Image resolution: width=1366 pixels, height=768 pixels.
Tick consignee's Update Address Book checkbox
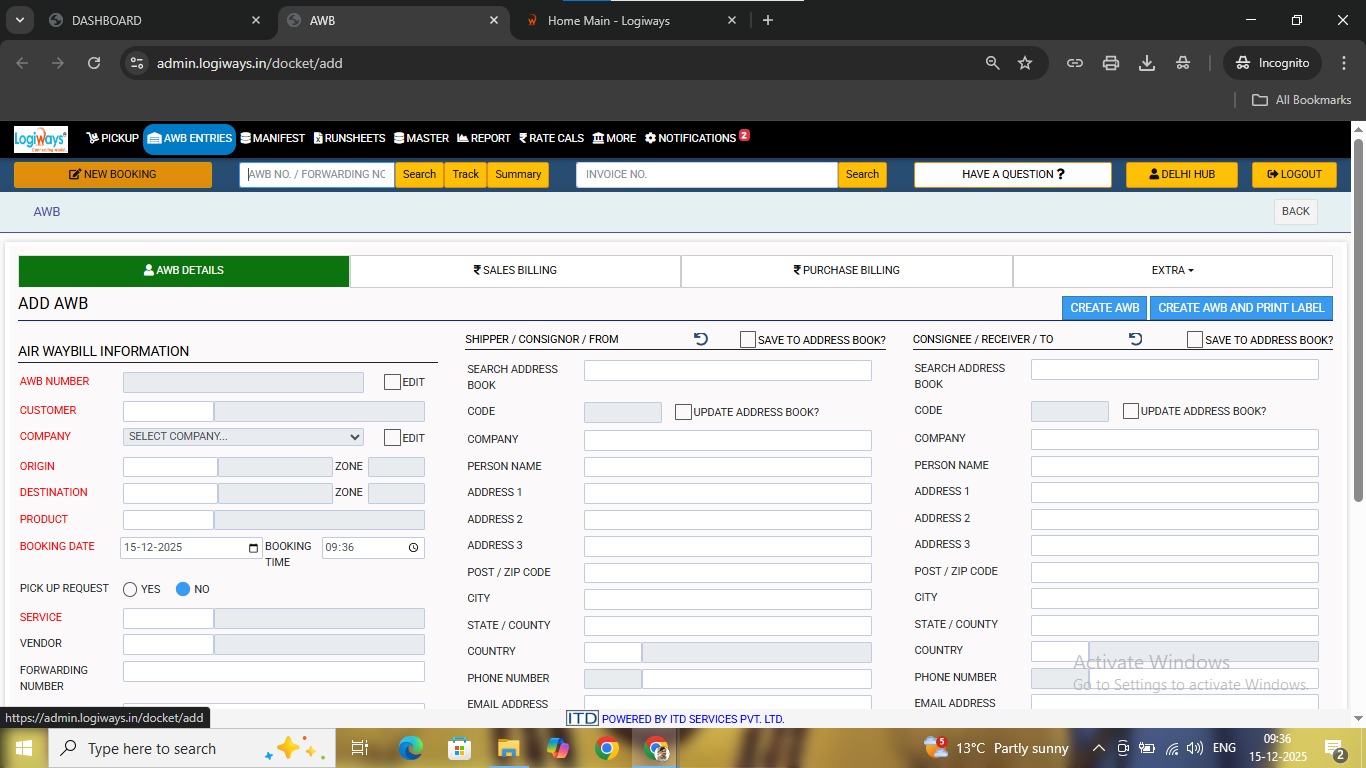1131,411
